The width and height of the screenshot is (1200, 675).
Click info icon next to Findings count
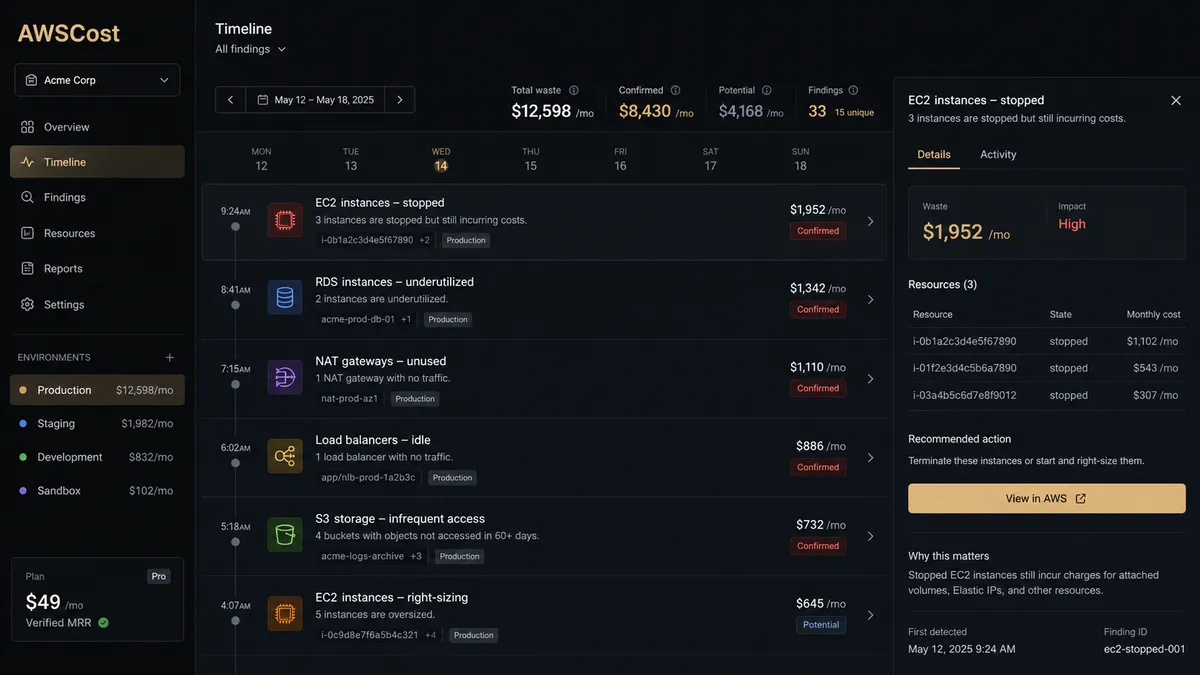click(853, 90)
